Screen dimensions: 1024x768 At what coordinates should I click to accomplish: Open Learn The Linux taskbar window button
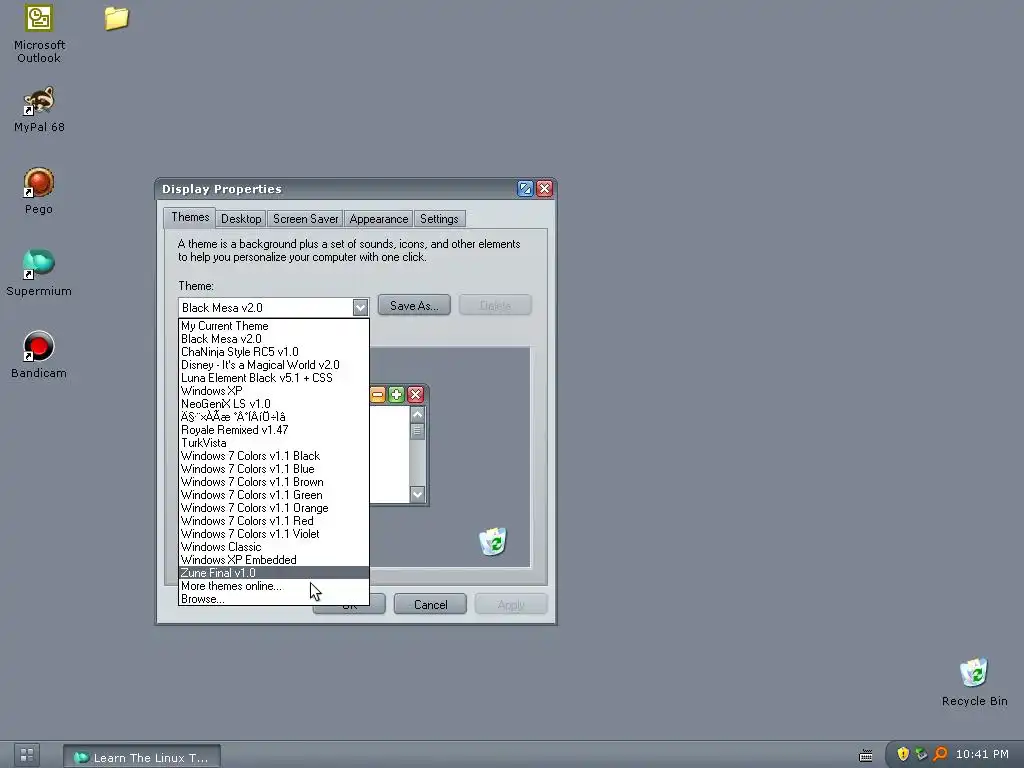[x=142, y=757]
